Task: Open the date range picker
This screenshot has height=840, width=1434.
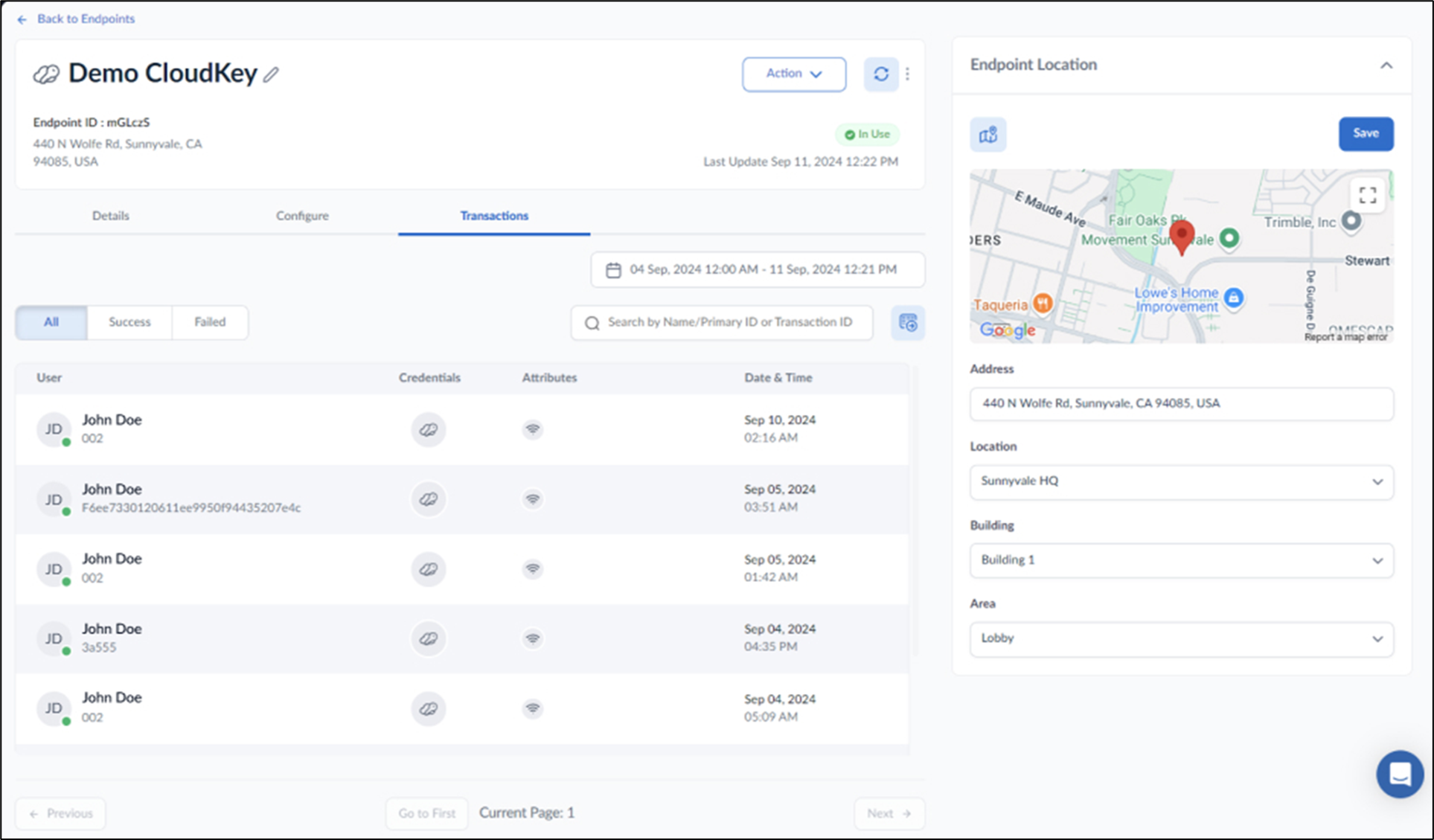Action: click(758, 270)
